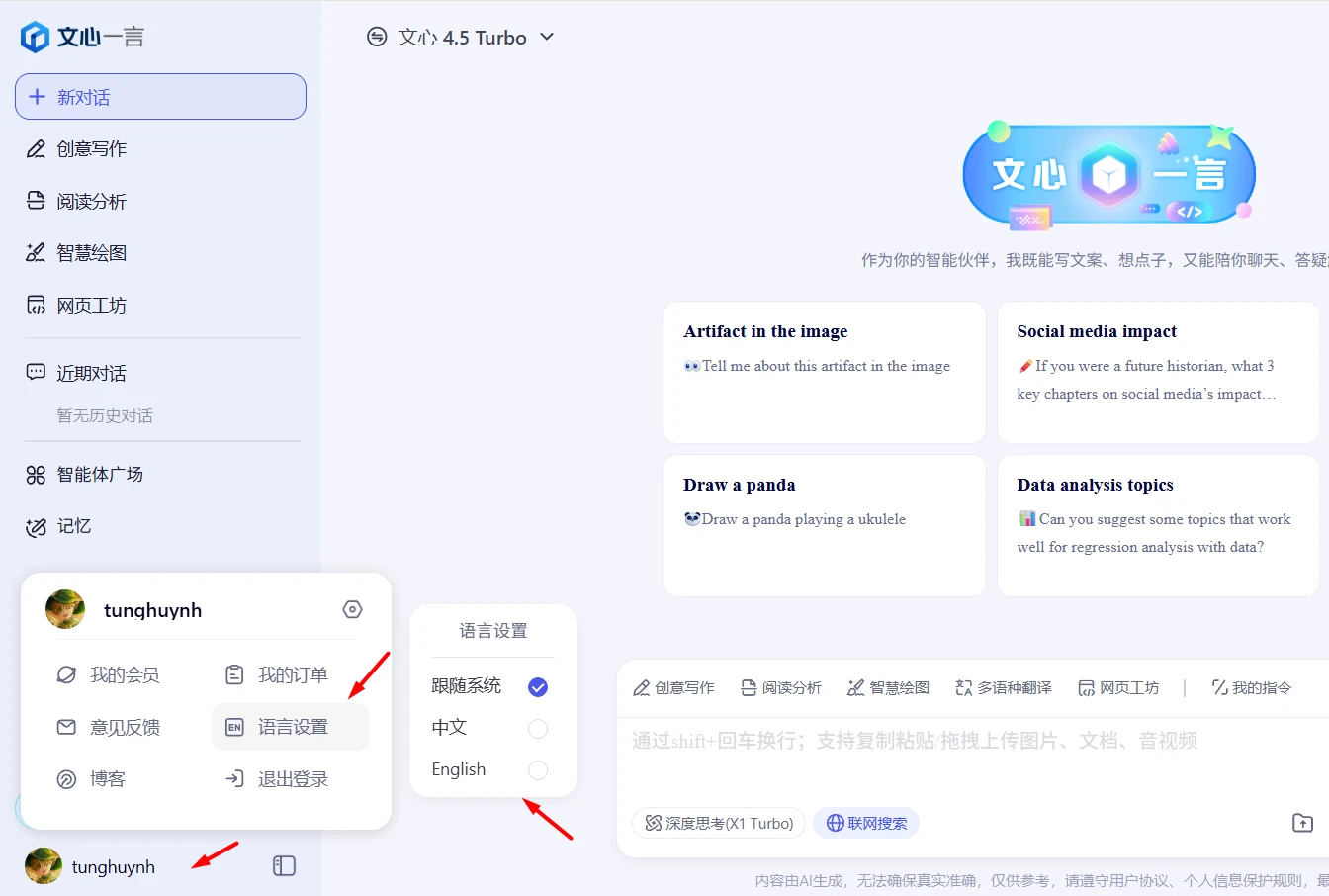The width and height of the screenshot is (1329, 896).
Task: Open 网页工坊 in the sidebar
Action: pos(76,306)
